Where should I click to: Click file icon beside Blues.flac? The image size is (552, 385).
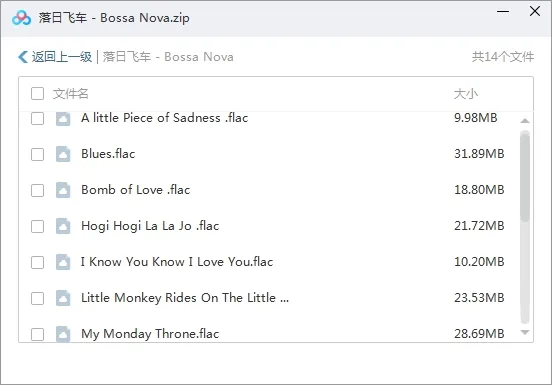(x=63, y=154)
